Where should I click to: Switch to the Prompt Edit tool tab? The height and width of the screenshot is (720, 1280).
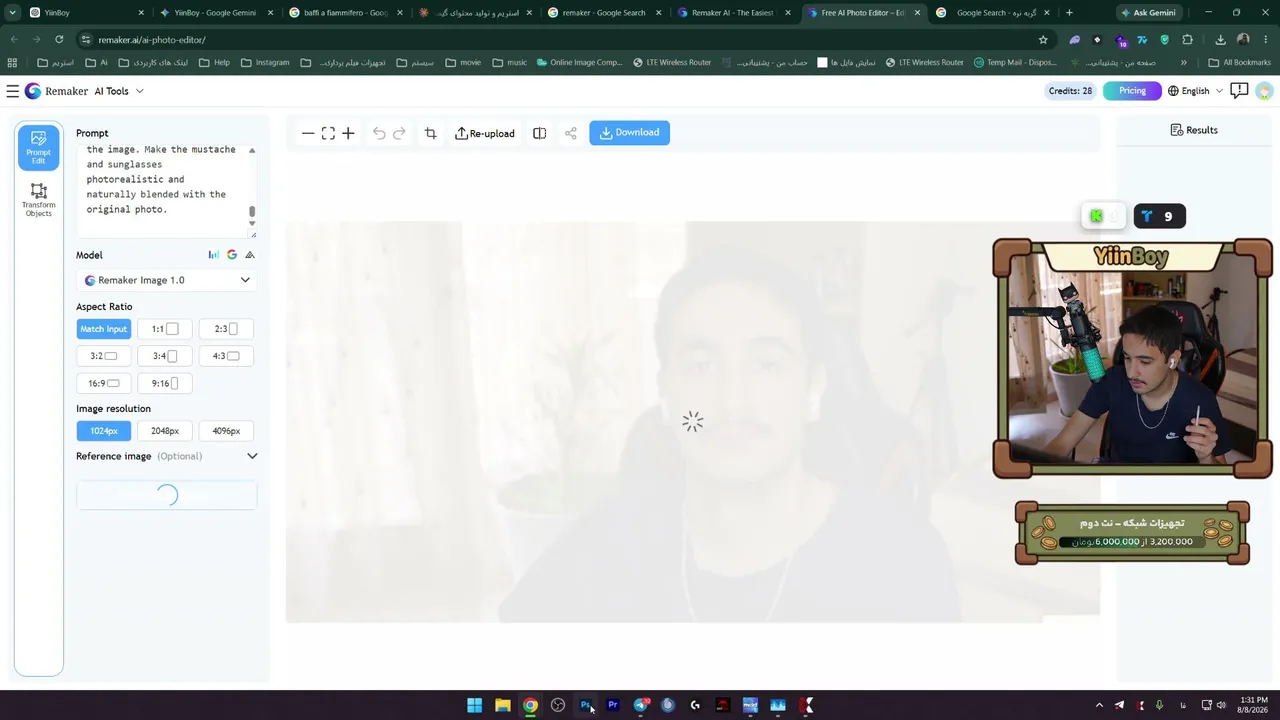(x=39, y=148)
